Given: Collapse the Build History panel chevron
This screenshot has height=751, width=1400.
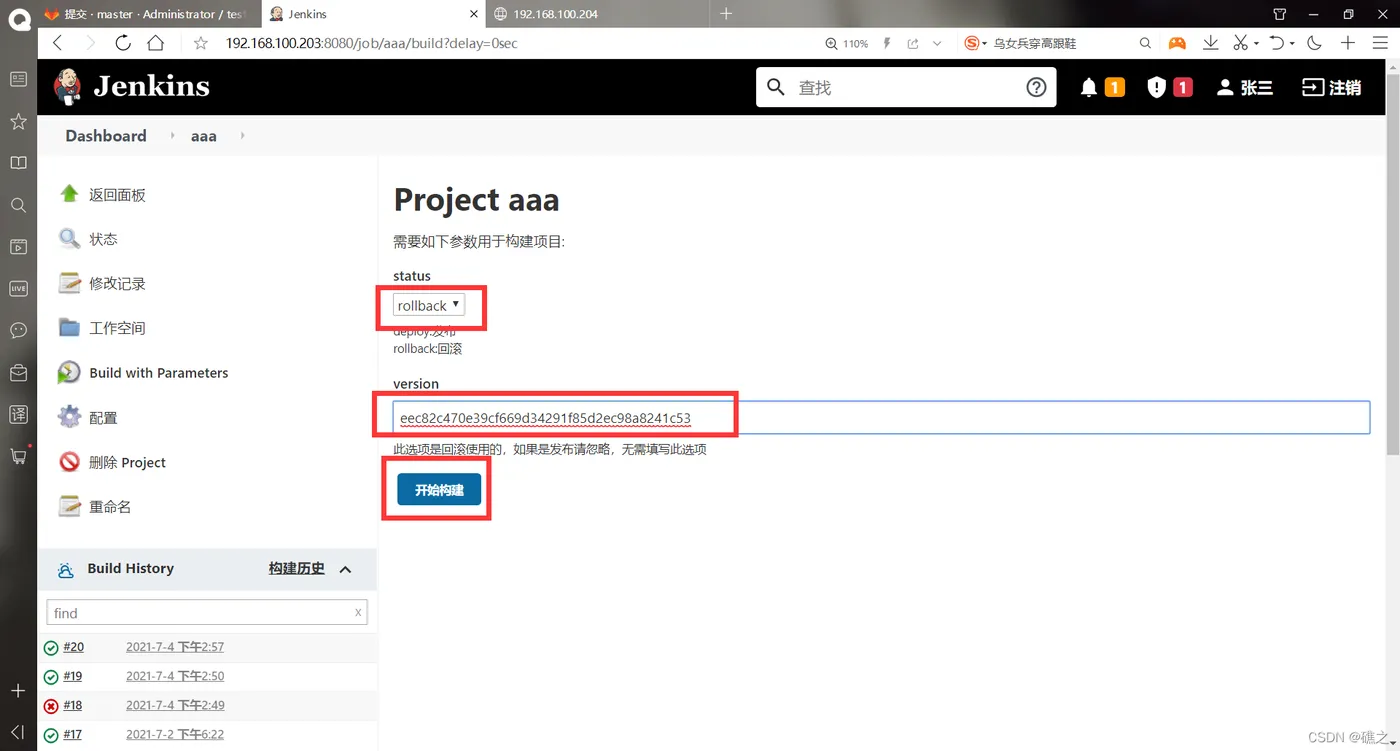Looking at the screenshot, I should point(345,569).
